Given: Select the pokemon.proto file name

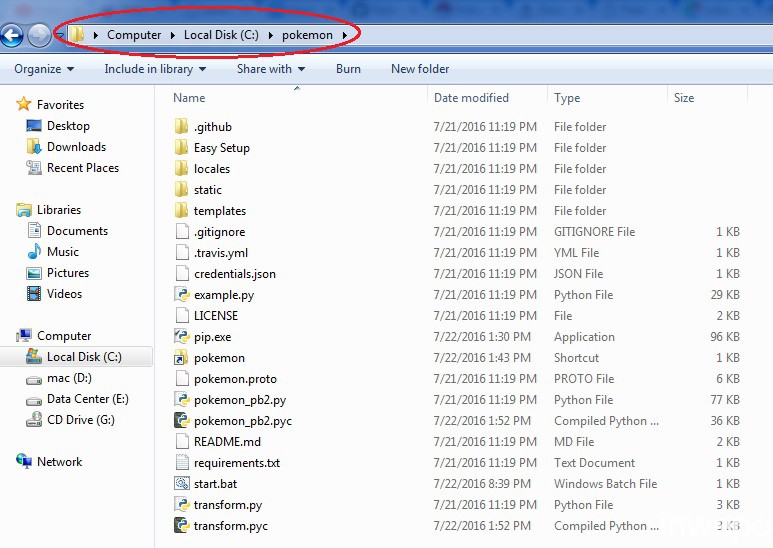Looking at the screenshot, I should tap(235, 379).
